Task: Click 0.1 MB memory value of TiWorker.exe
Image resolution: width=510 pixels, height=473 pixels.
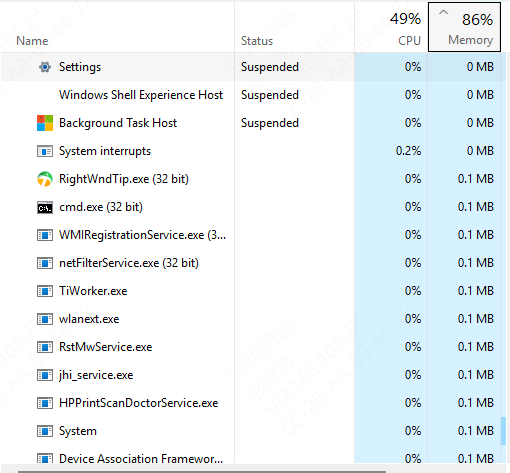Action: coord(476,291)
